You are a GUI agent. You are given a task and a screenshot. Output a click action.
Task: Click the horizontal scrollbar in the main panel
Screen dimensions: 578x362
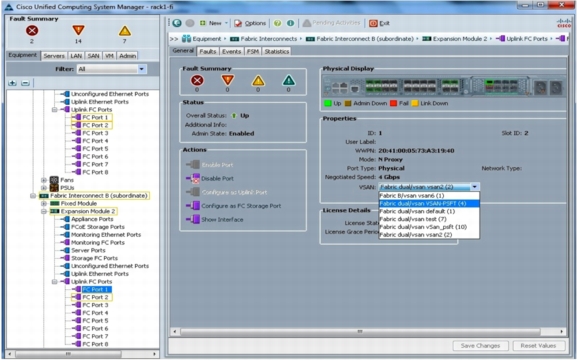[360, 331]
